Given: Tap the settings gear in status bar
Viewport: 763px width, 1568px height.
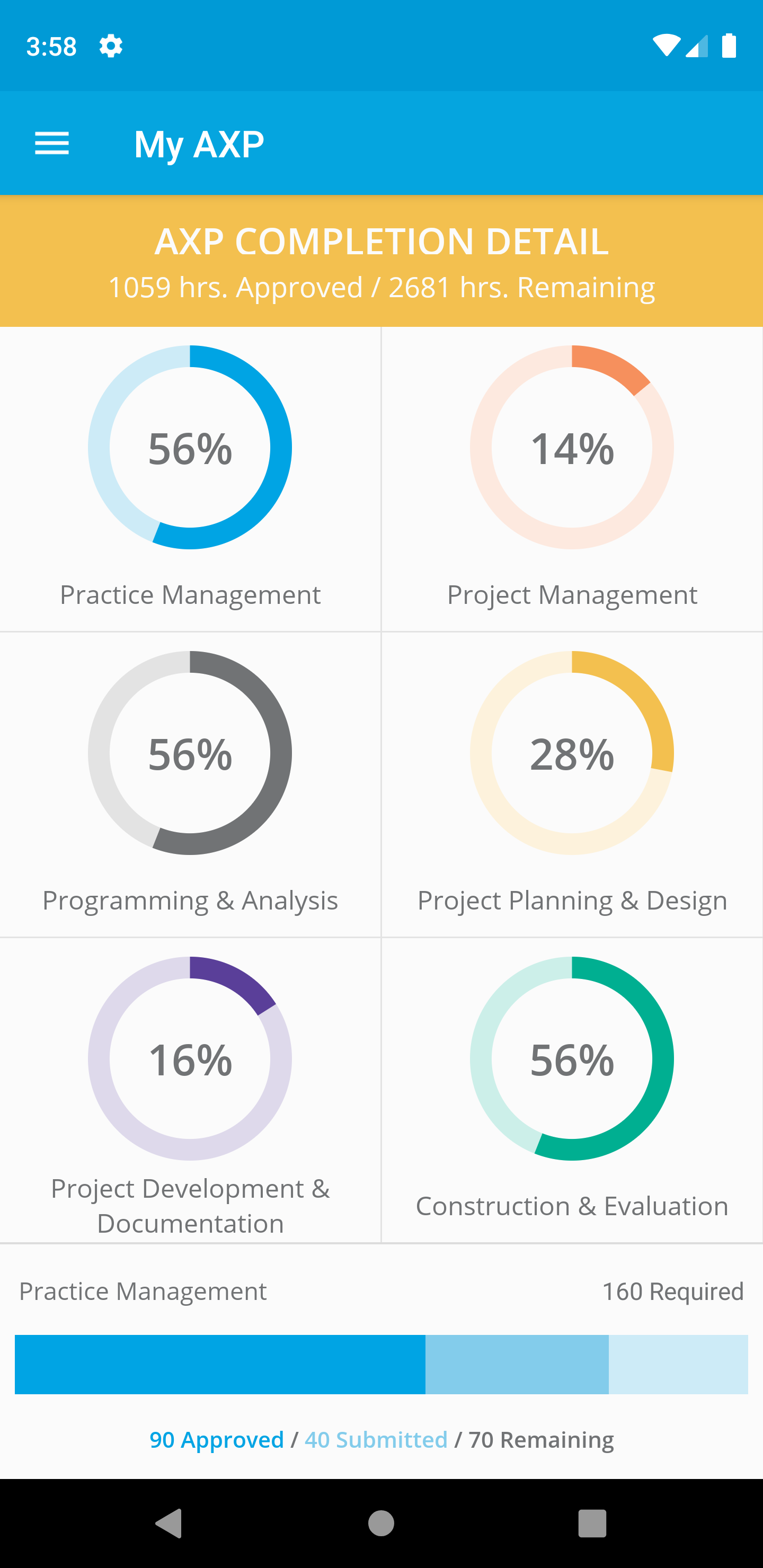Looking at the screenshot, I should [x=111, y=46].
